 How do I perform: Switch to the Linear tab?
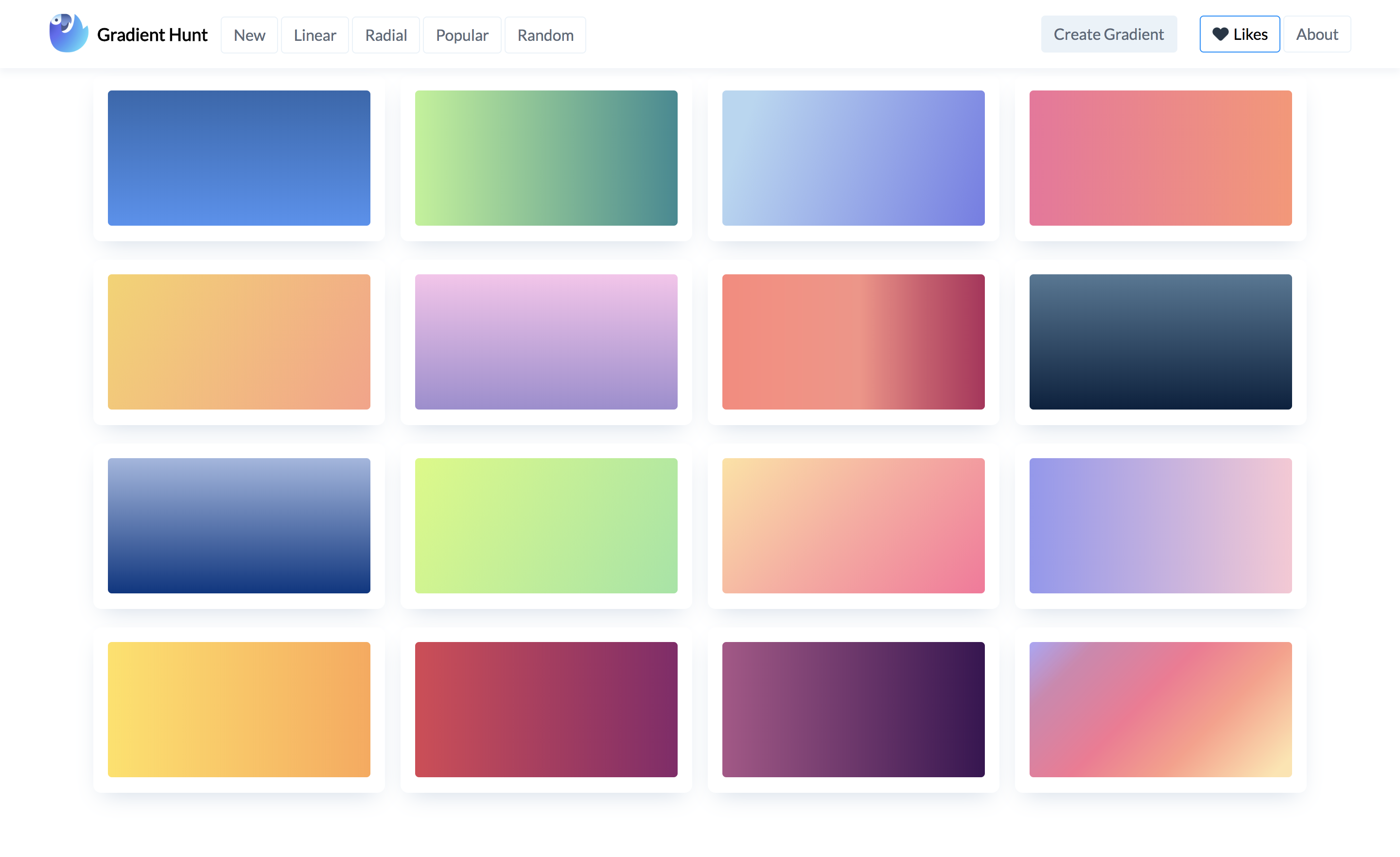point(314,34)
